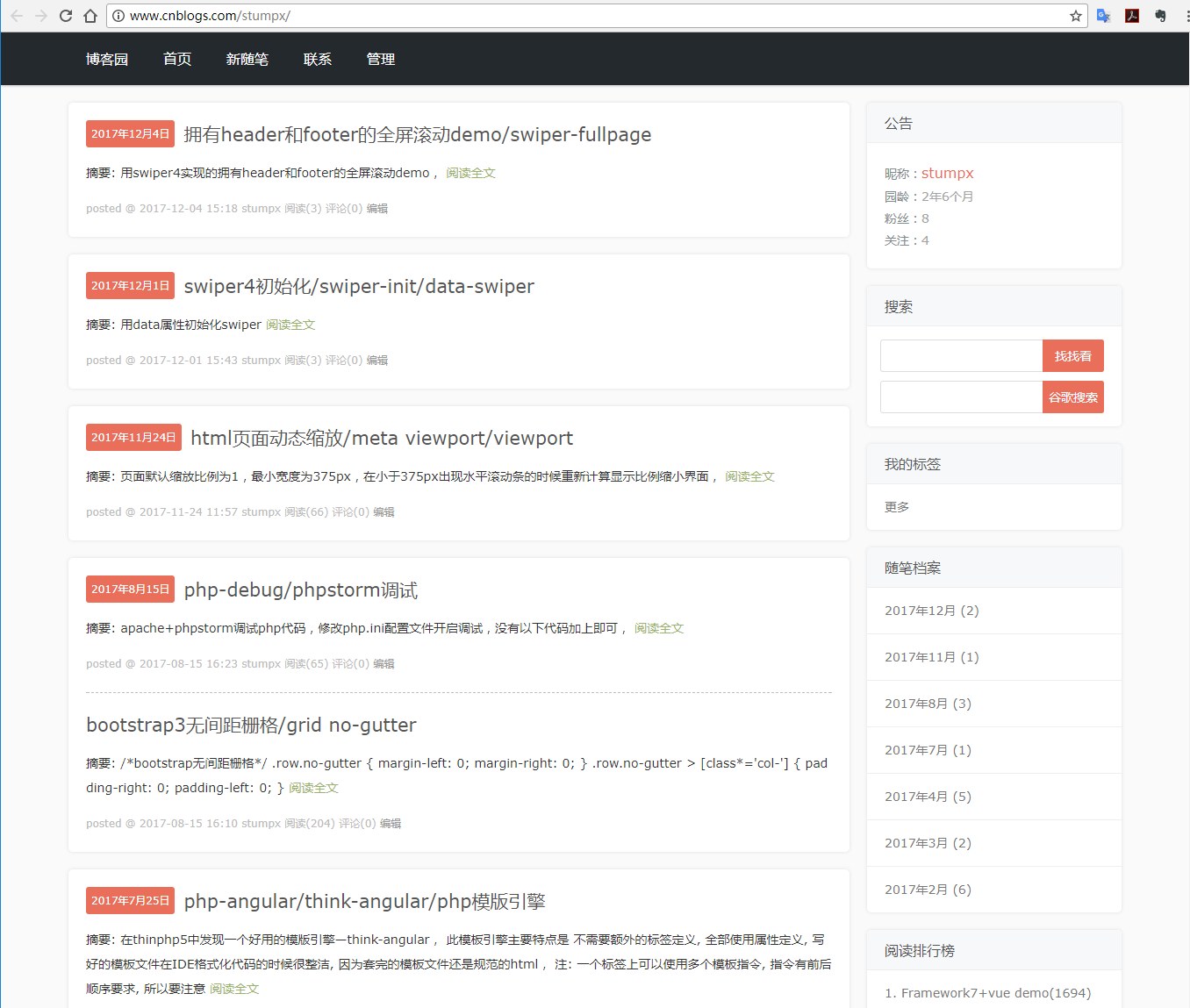Open Evernote extension icon
Screen dimensions: 1190x1008
tap(1160, 16)
